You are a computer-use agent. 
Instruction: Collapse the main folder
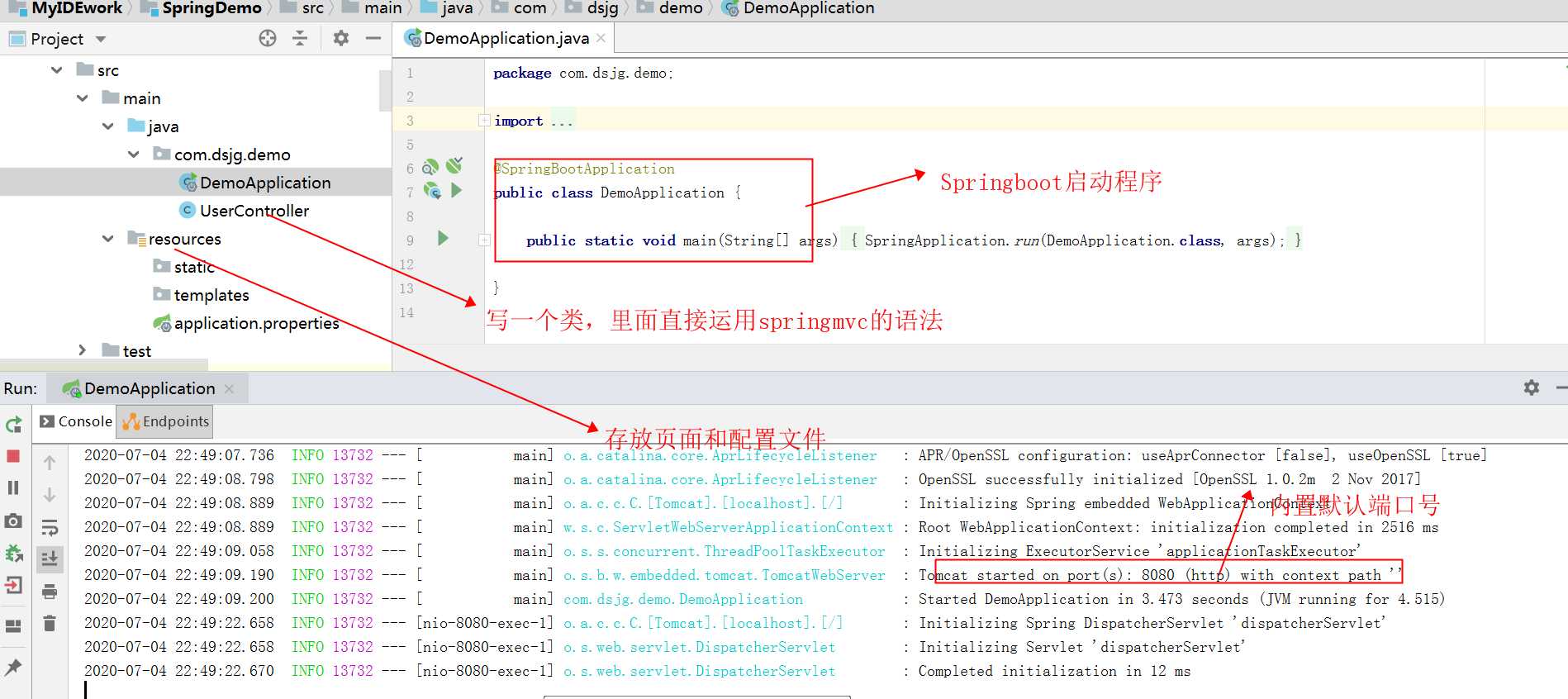[82, 98]
